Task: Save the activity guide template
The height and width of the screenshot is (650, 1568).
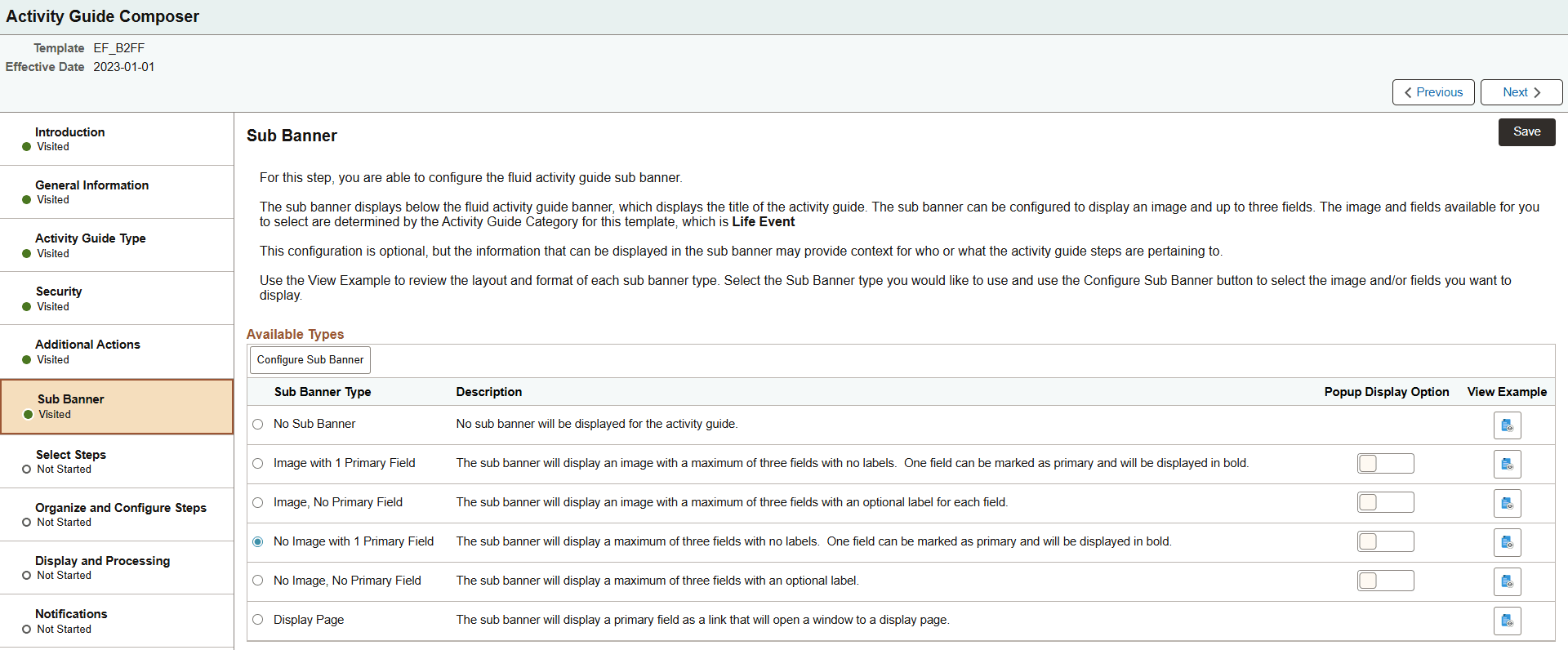Action: 1526,131
